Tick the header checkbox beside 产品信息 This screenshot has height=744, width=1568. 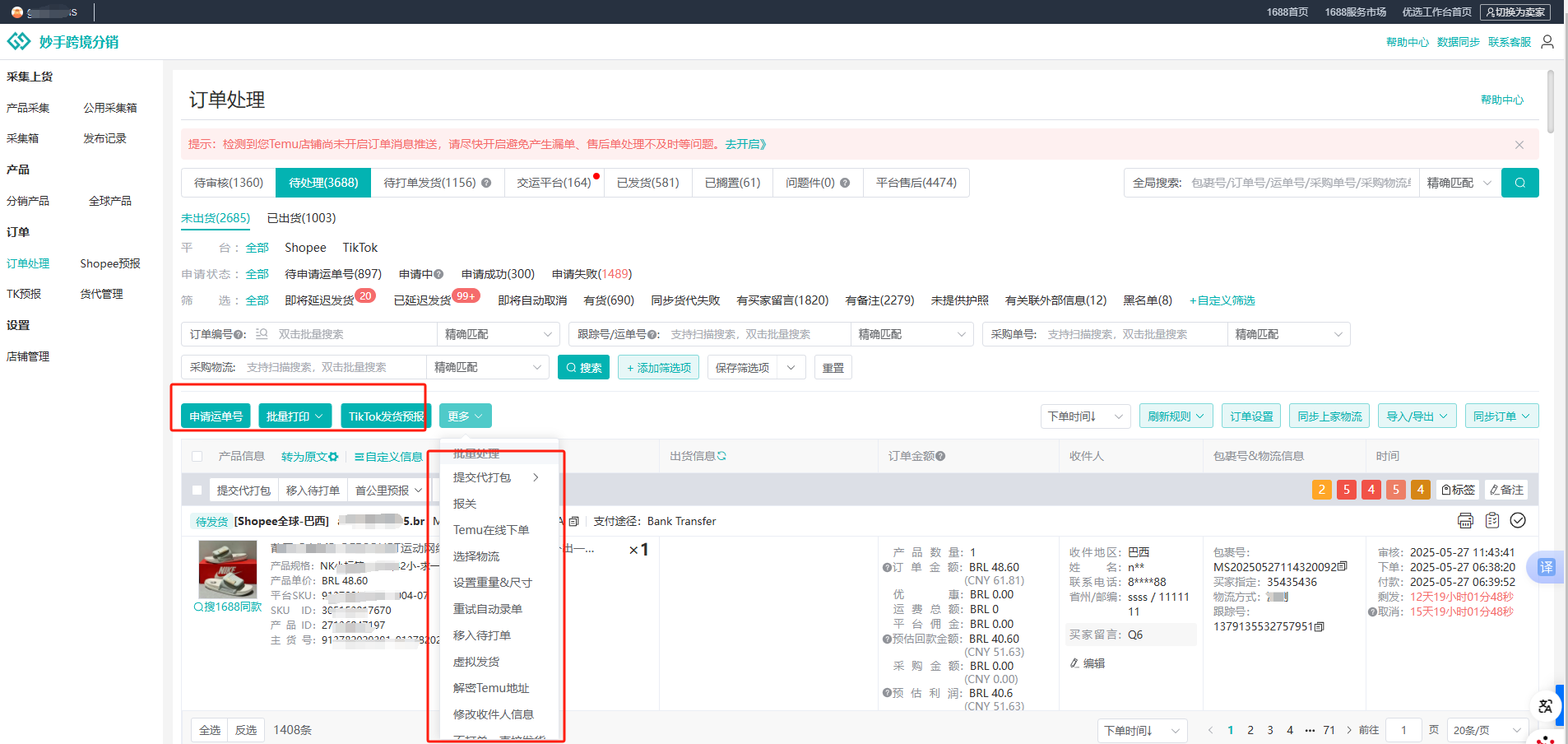197,456
